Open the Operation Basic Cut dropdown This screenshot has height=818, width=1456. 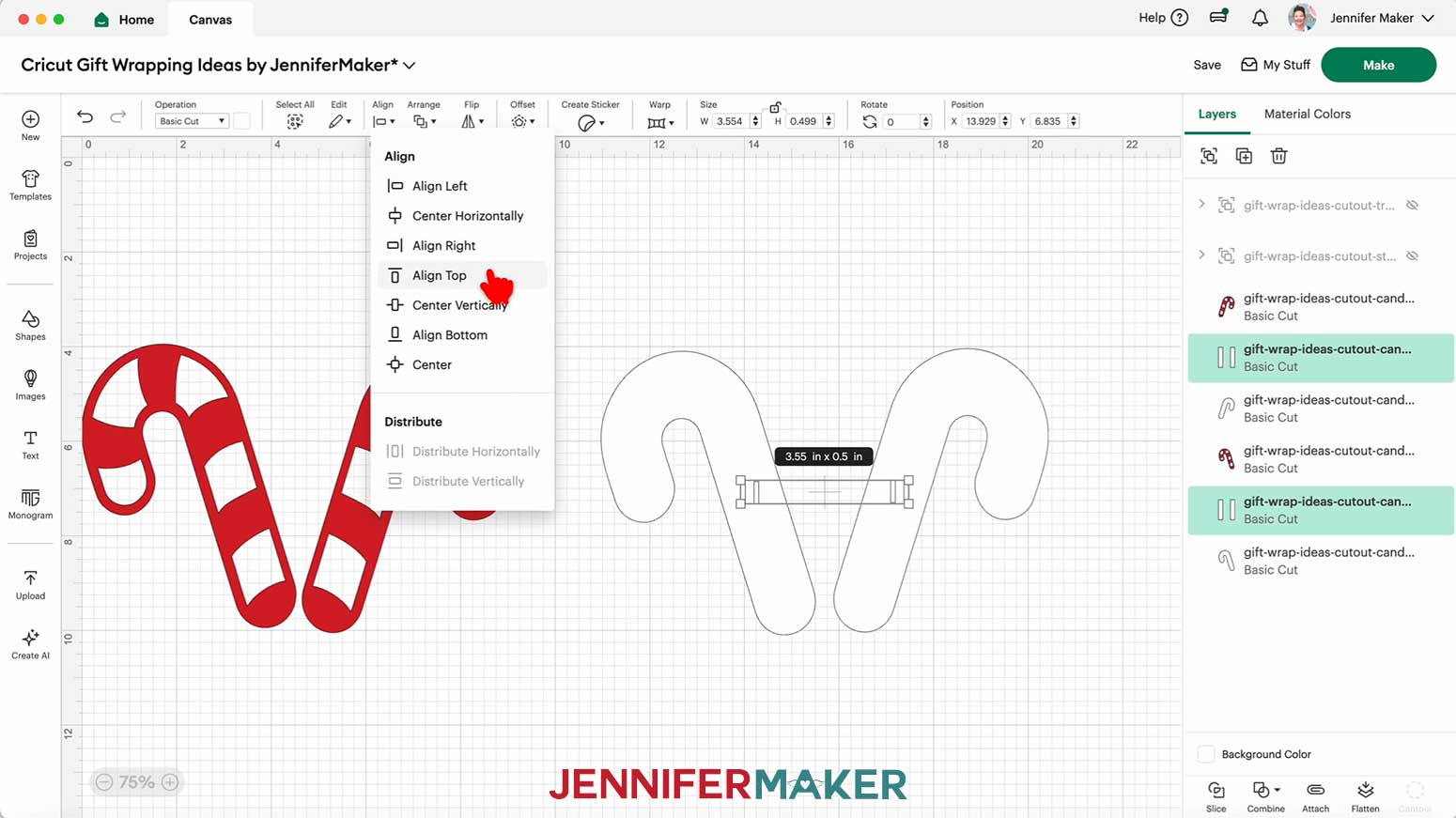[x=192, y=121]
